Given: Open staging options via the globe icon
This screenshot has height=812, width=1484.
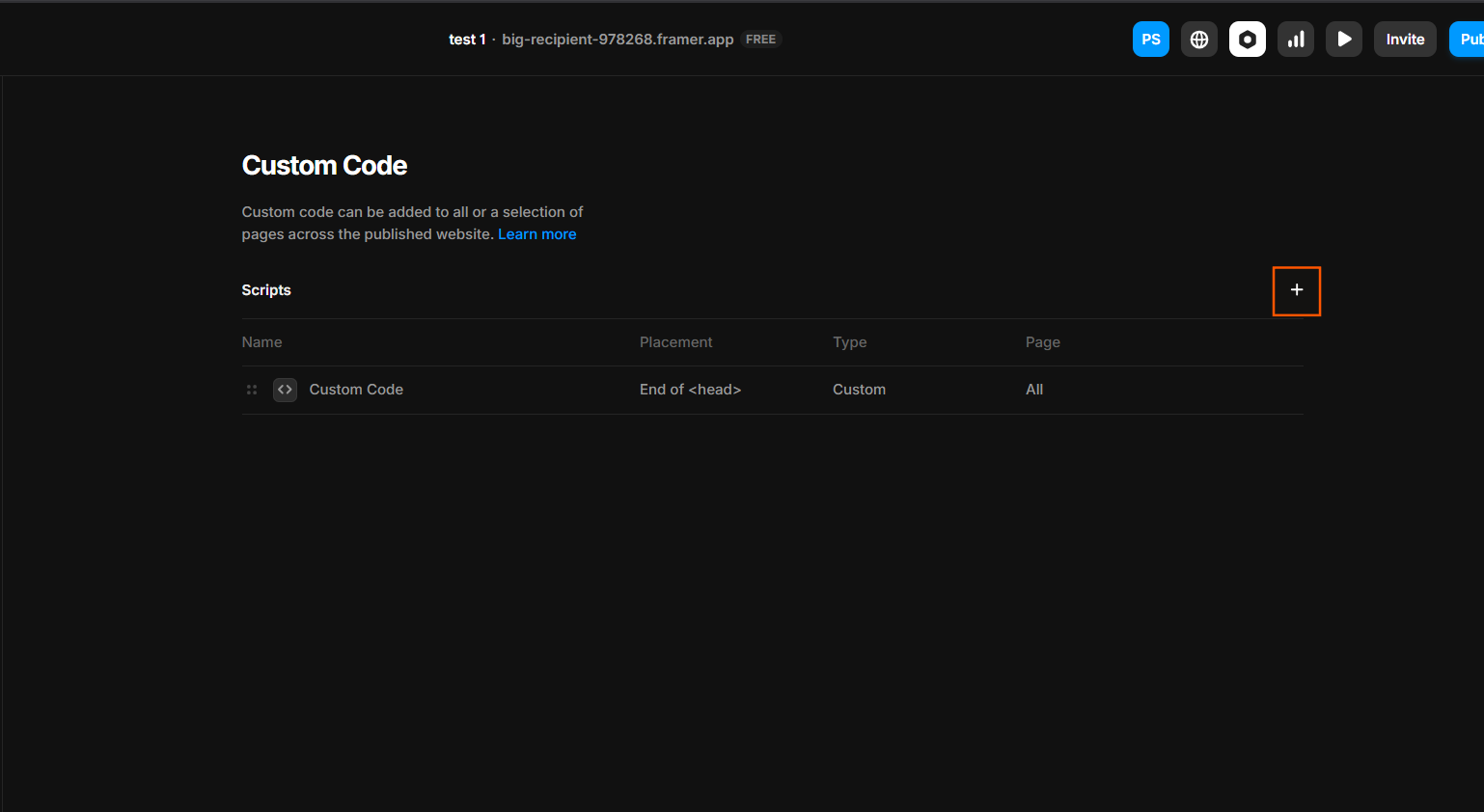Looking at the screenshot, I should [x=1199, y=39].
